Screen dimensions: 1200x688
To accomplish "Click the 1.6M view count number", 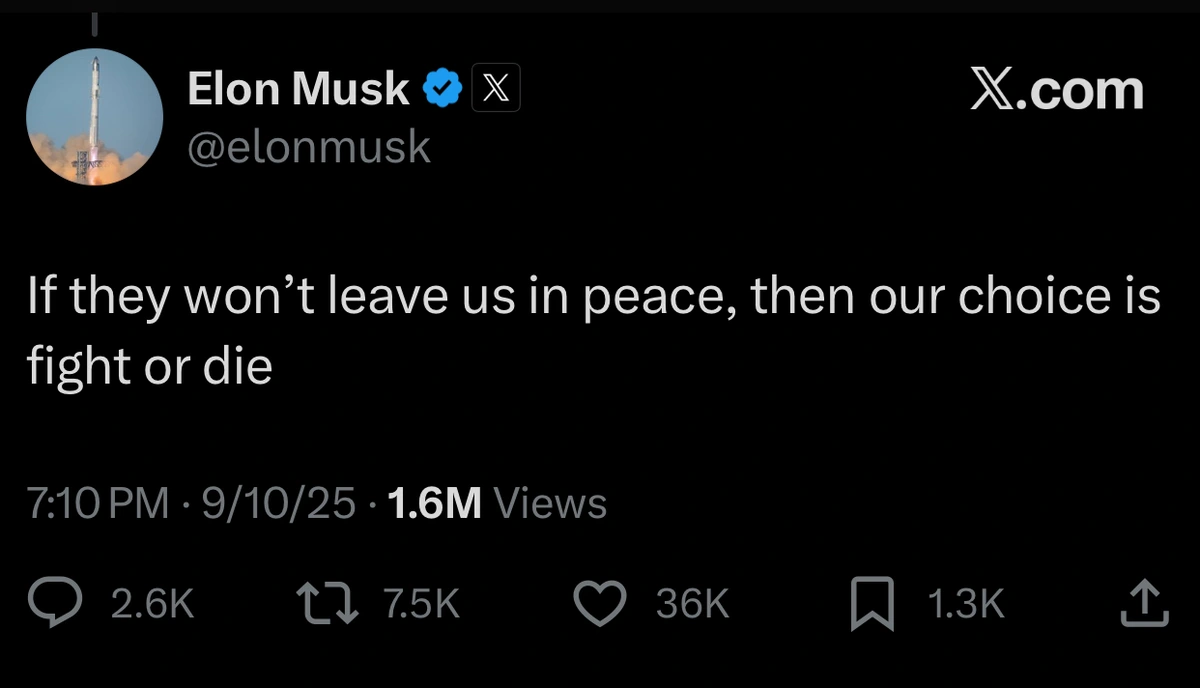I will [432, 503].
